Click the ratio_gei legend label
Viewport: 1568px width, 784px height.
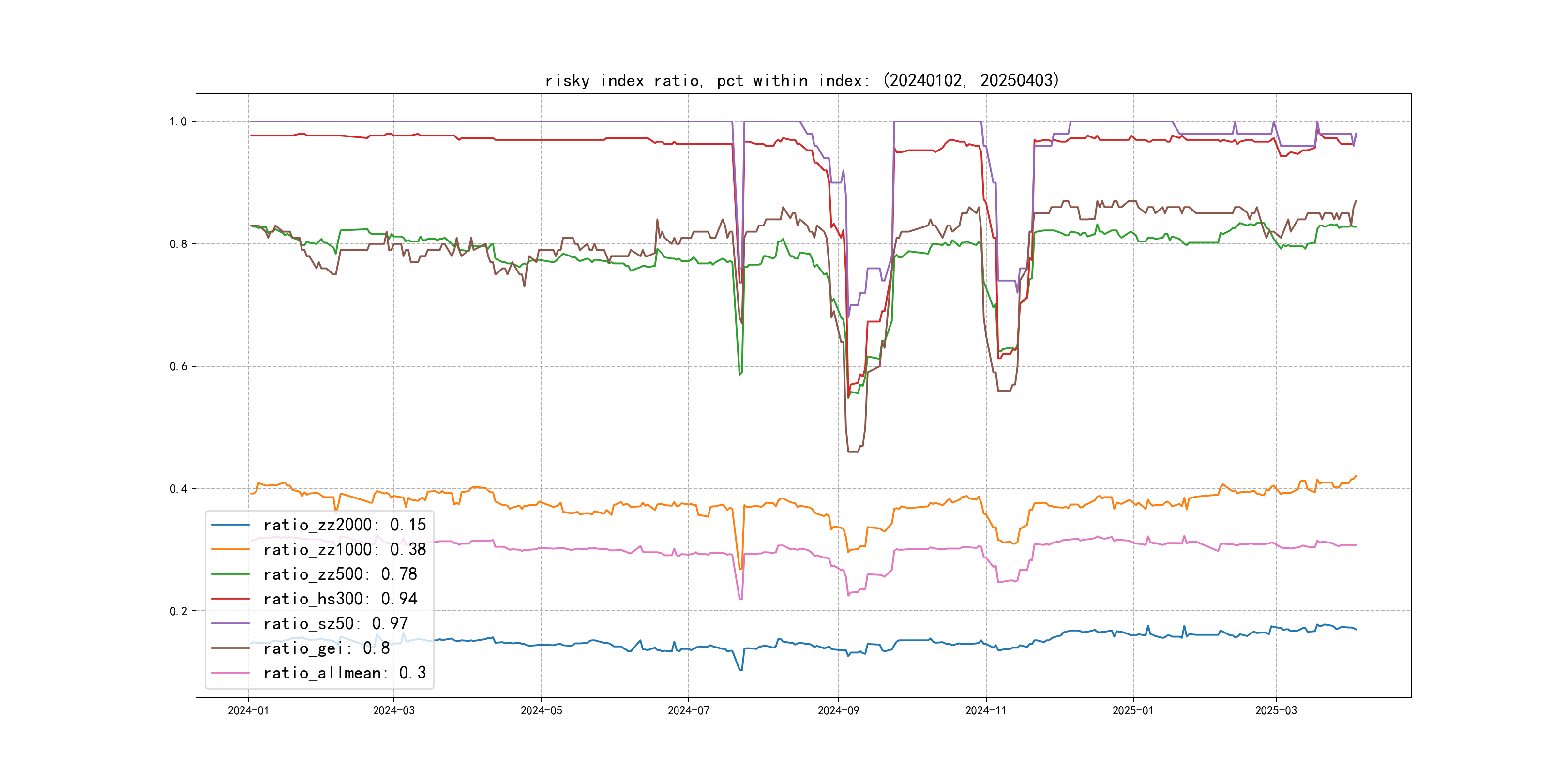pyautogui.click(x=326, y=648)
